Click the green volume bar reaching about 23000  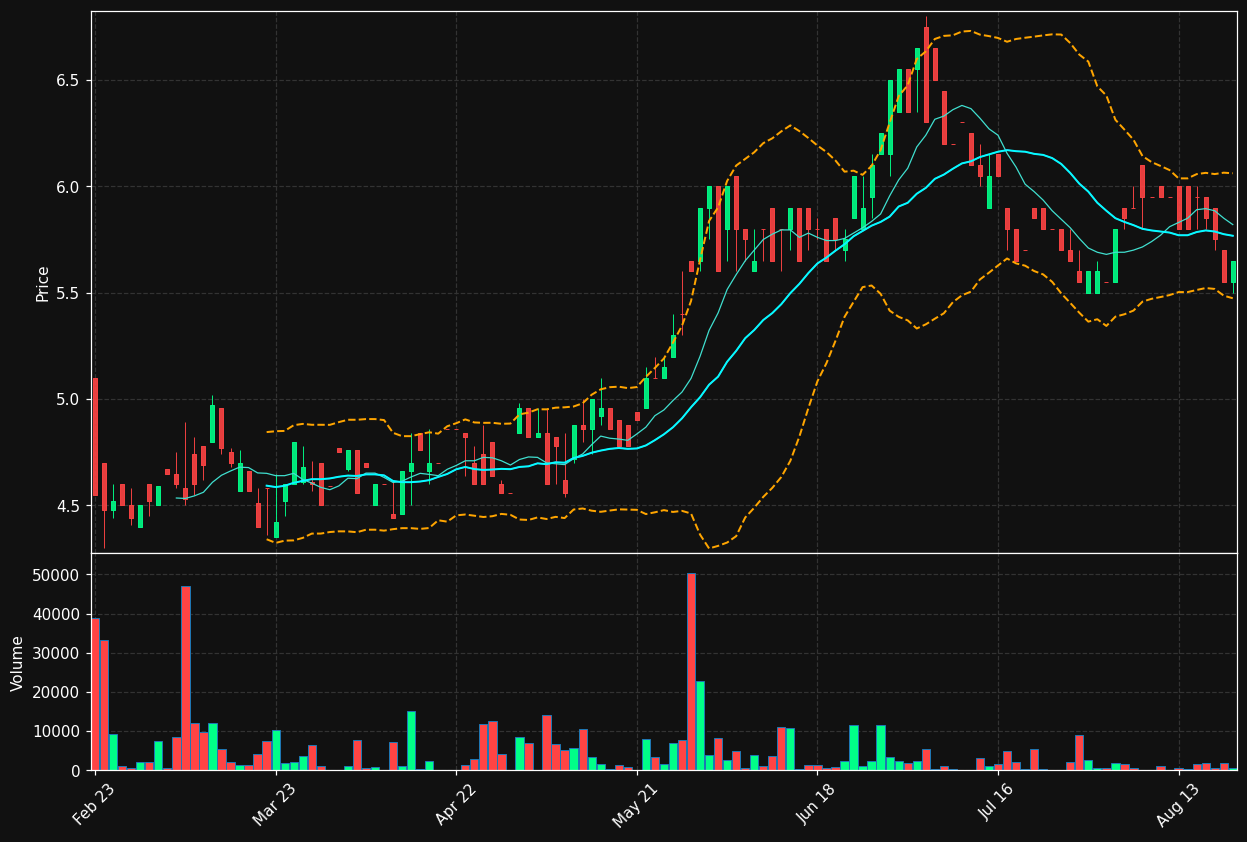(x=700, y=725)
